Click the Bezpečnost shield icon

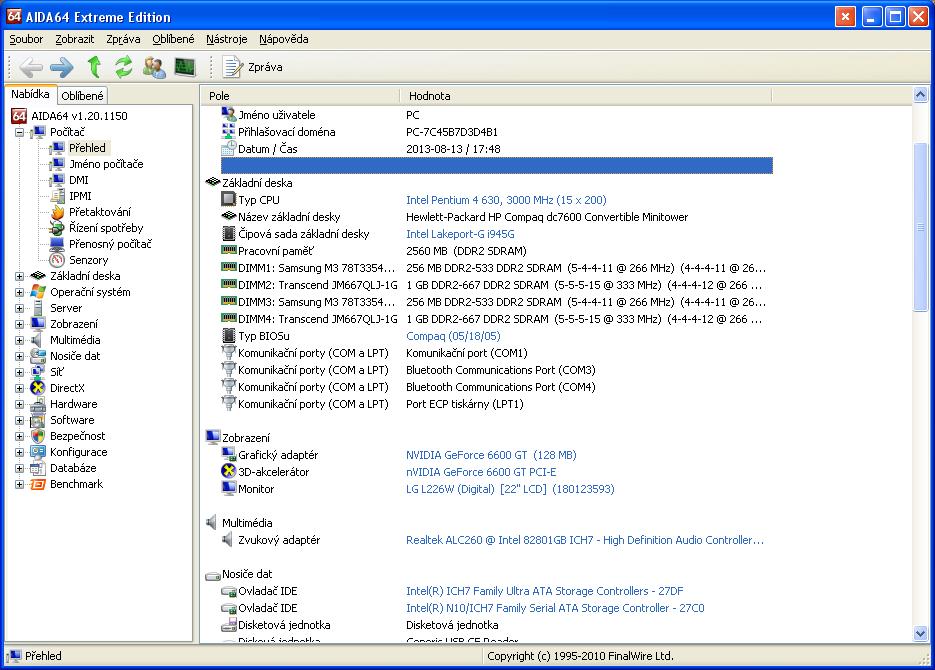click(x=38, y=436)
